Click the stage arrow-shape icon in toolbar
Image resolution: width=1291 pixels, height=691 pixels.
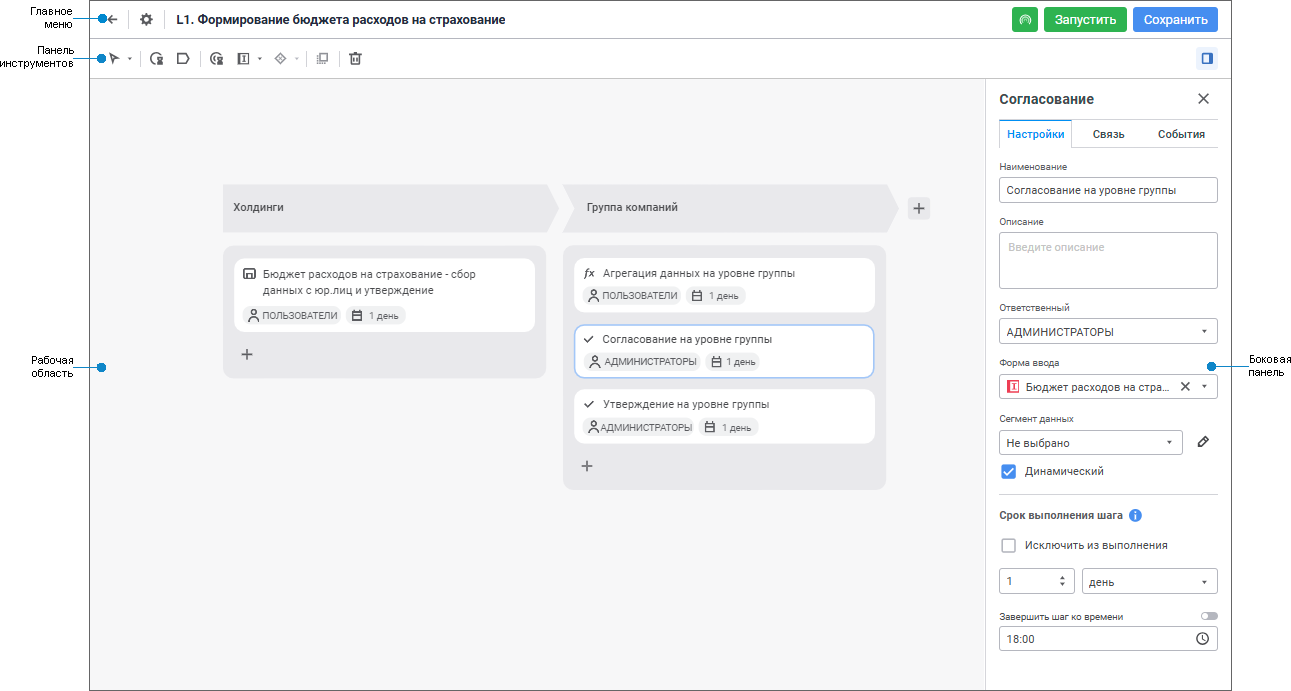coord(183,59)
